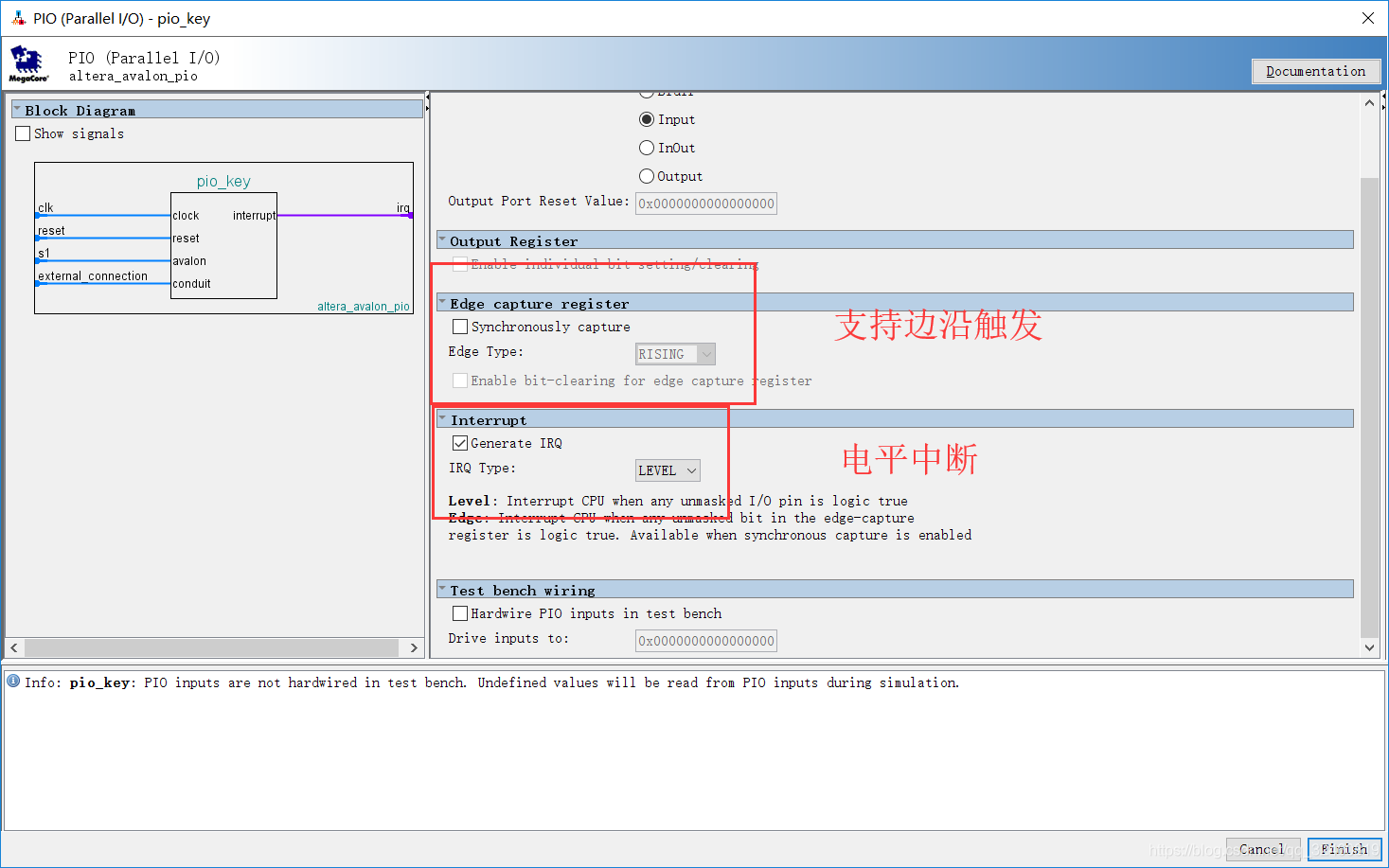The height and width of the screenshot is (868, 1389).
Task: Collapse the Block Diagram section
Action: (x=17, y=110)
